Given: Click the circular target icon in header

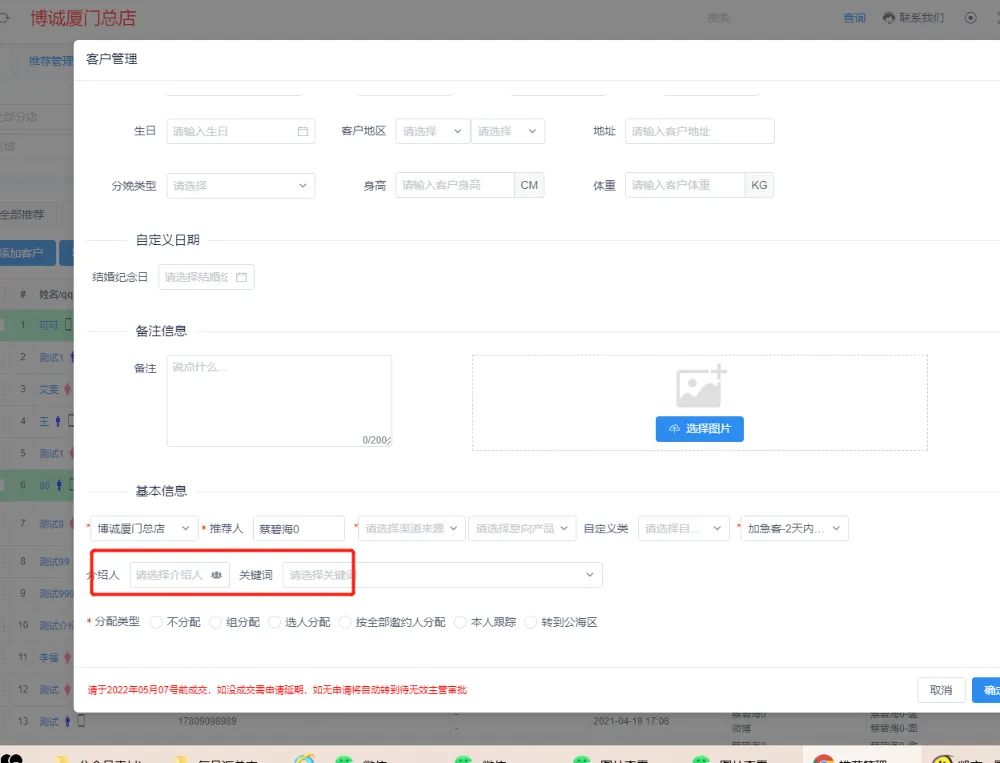Looking at the screenshot, I should tap(970, 18).
